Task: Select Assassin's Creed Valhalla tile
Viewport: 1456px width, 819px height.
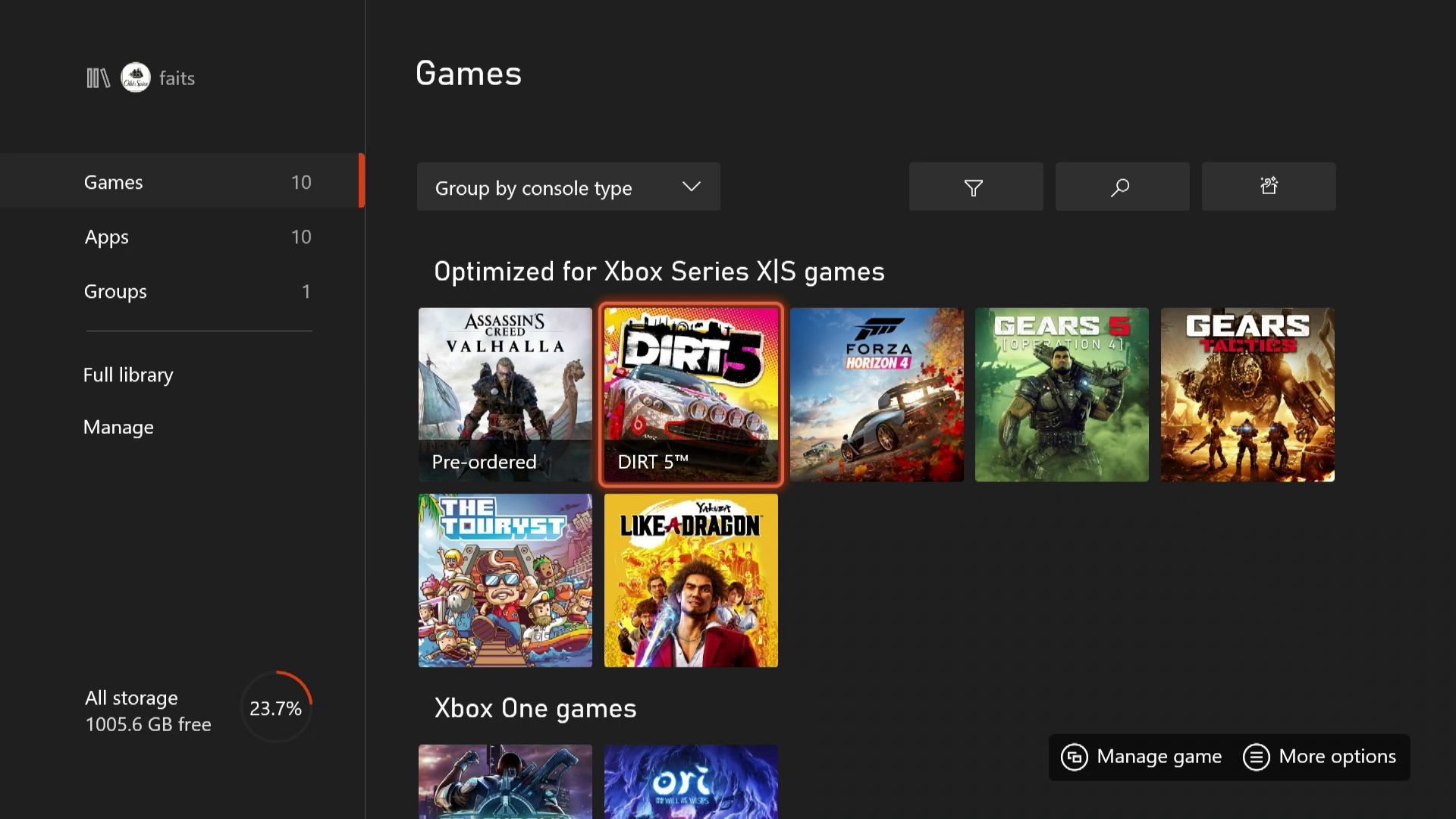Action: 505,394
